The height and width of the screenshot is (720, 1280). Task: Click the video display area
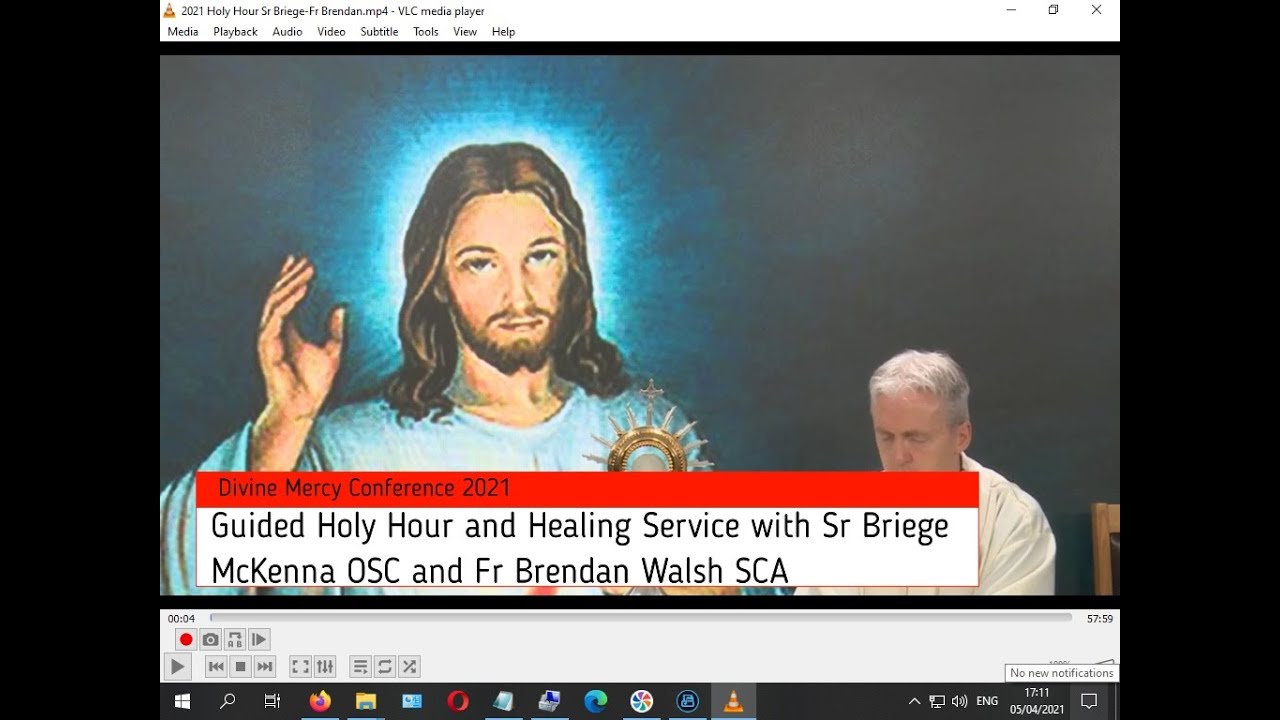(x=640, y=325)
